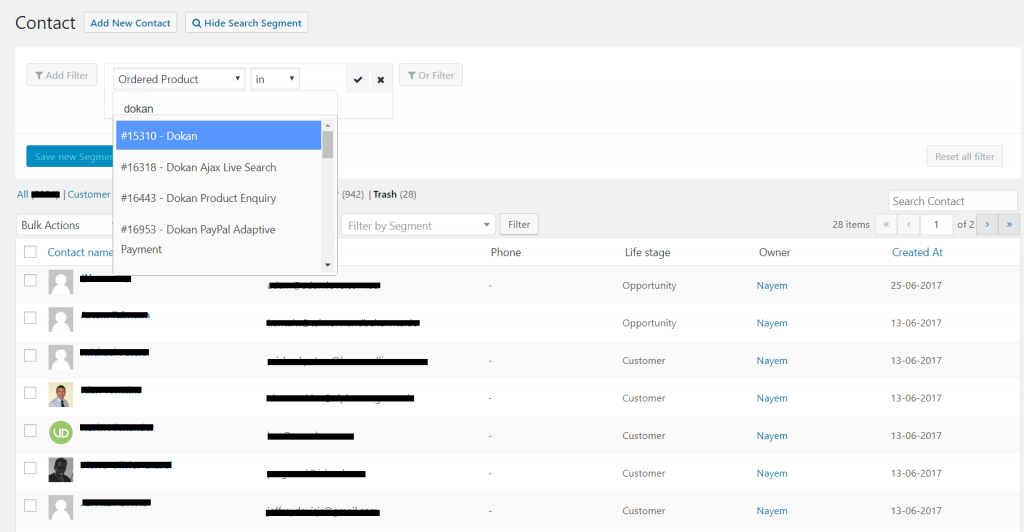Open the Ordered Product filter dropdown
This screenshot has height=532, width=1024.
pos(179,79)
